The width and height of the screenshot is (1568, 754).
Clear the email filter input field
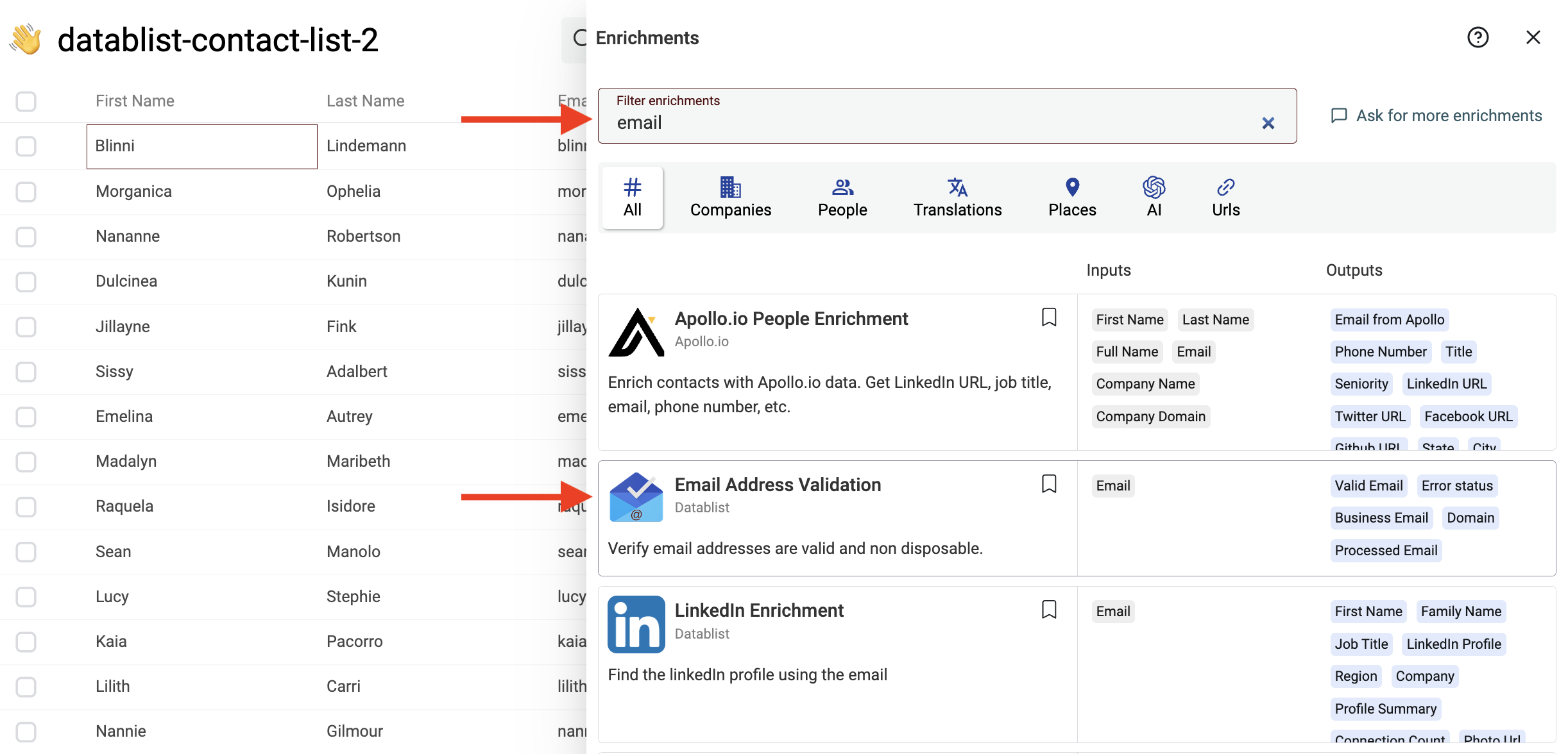[1268, 122]
